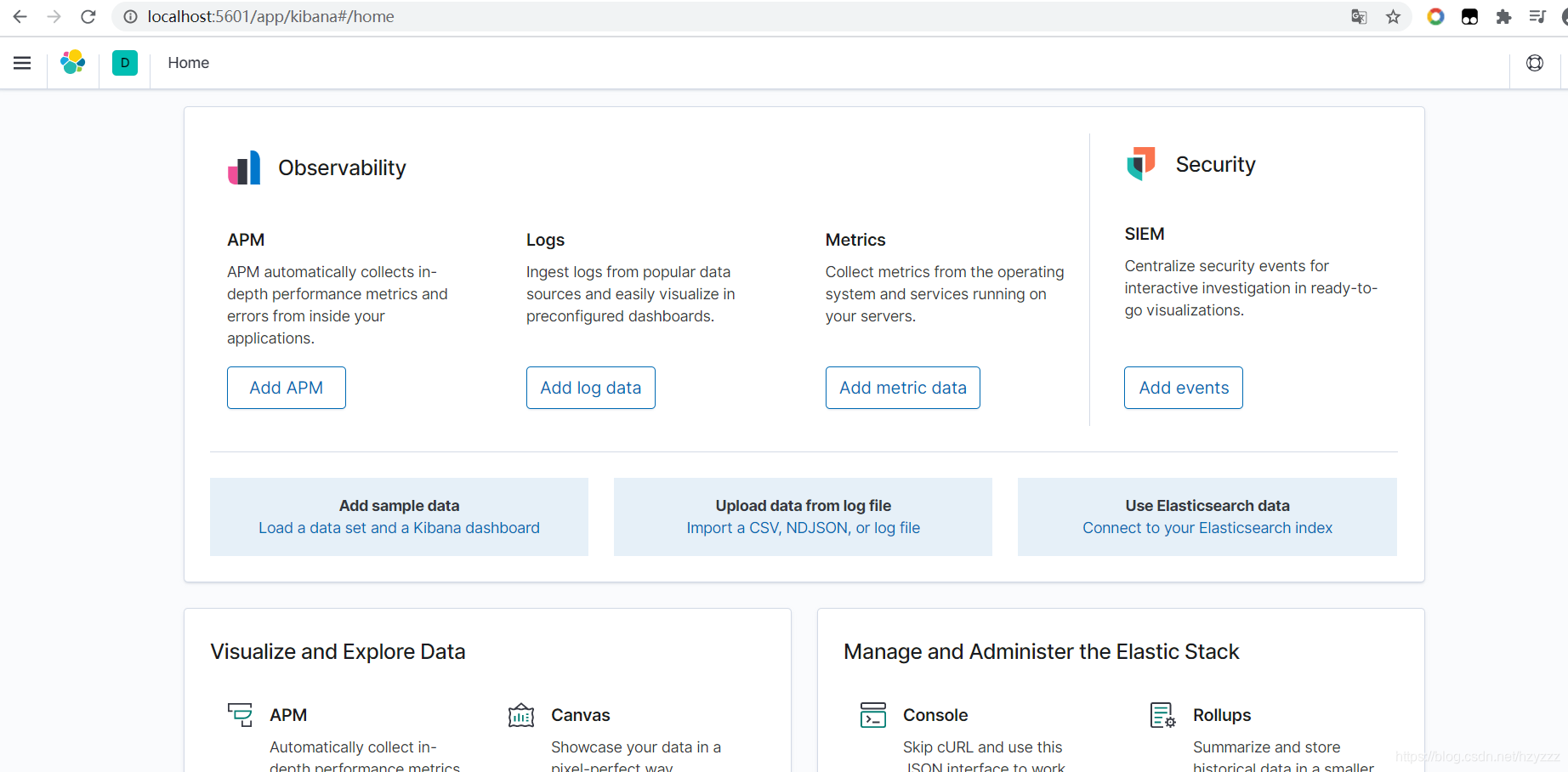1568x772 pixels.
Task: Click the Upload data from log file heading
Action: [x=804, y=506]
